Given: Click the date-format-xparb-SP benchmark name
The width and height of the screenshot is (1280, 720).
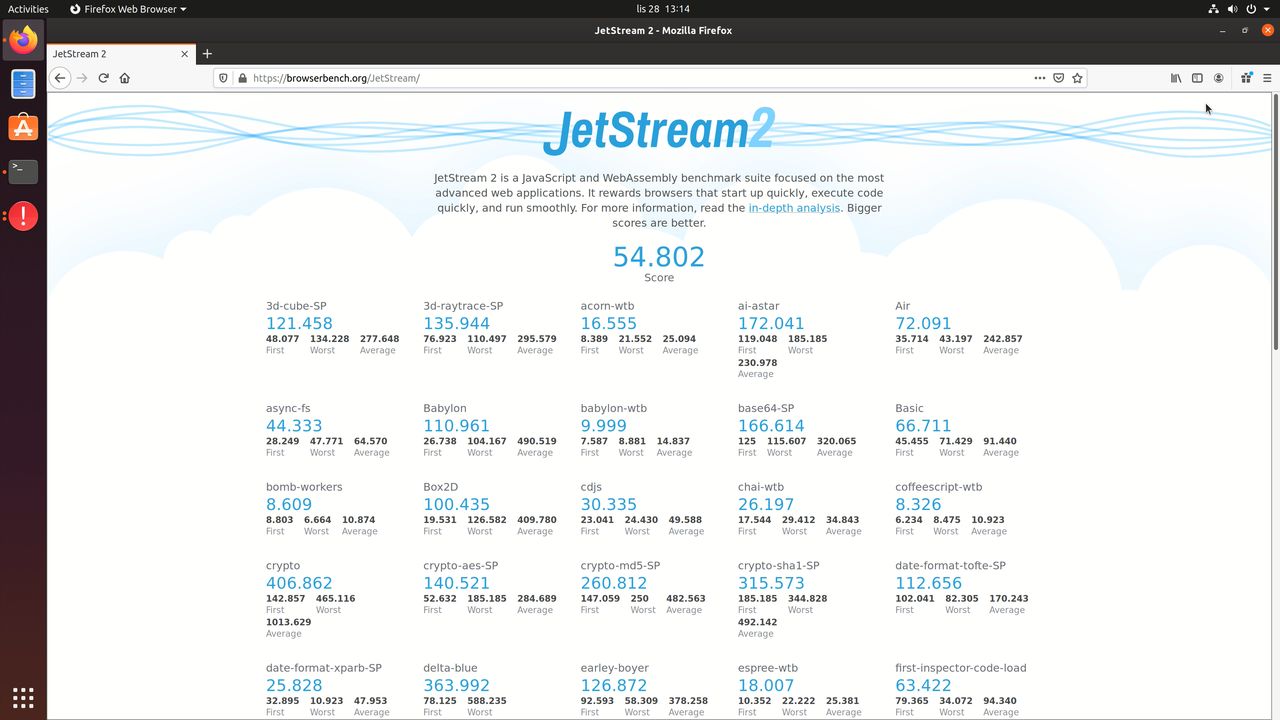Looking at the screenshot, I should pos(324,668).
